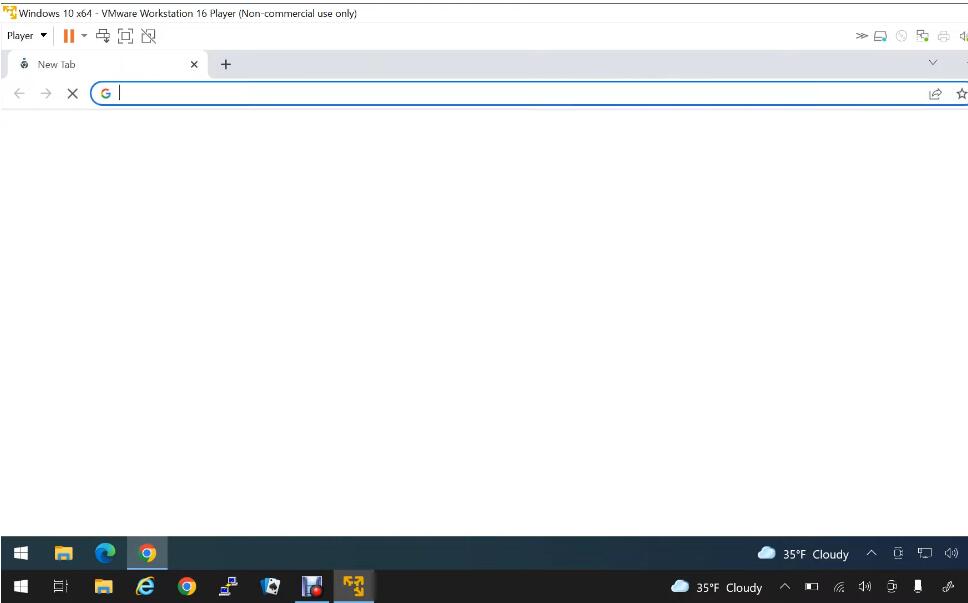Open guest weather widget 35°F Cloudy
968x603 pixels.
point(803,554)
